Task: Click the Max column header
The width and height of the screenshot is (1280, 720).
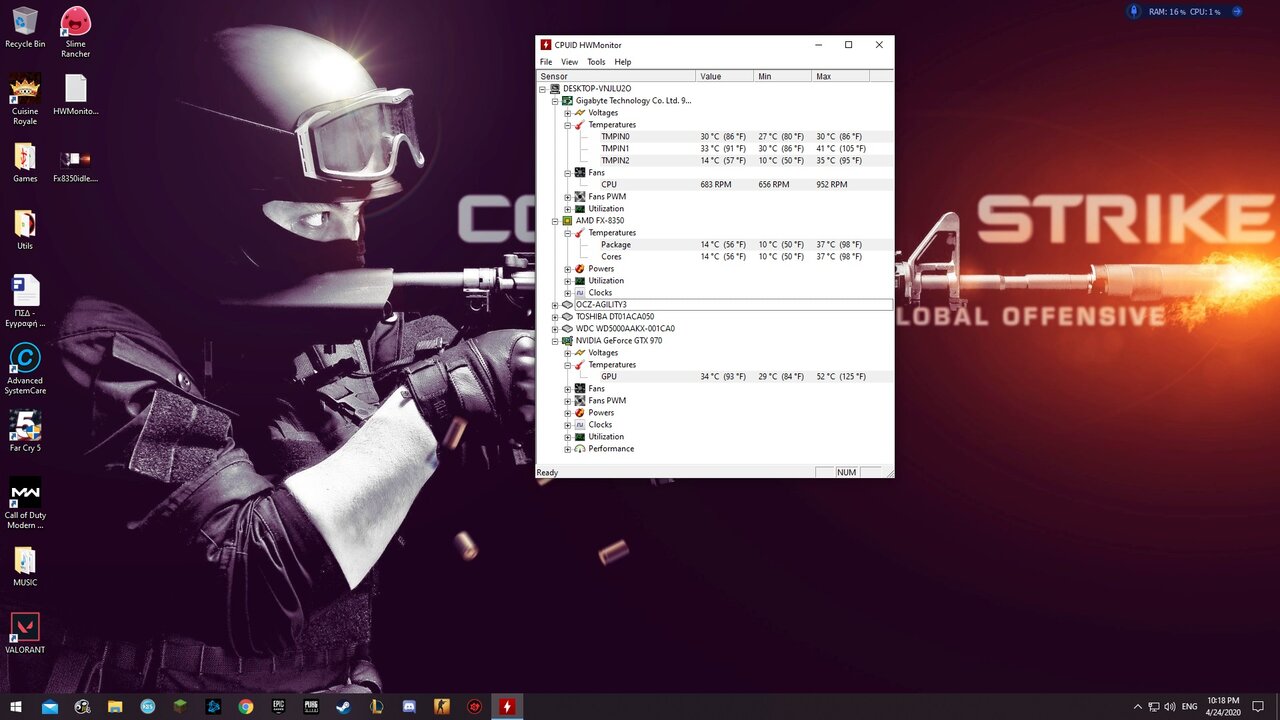Action: 840,76
